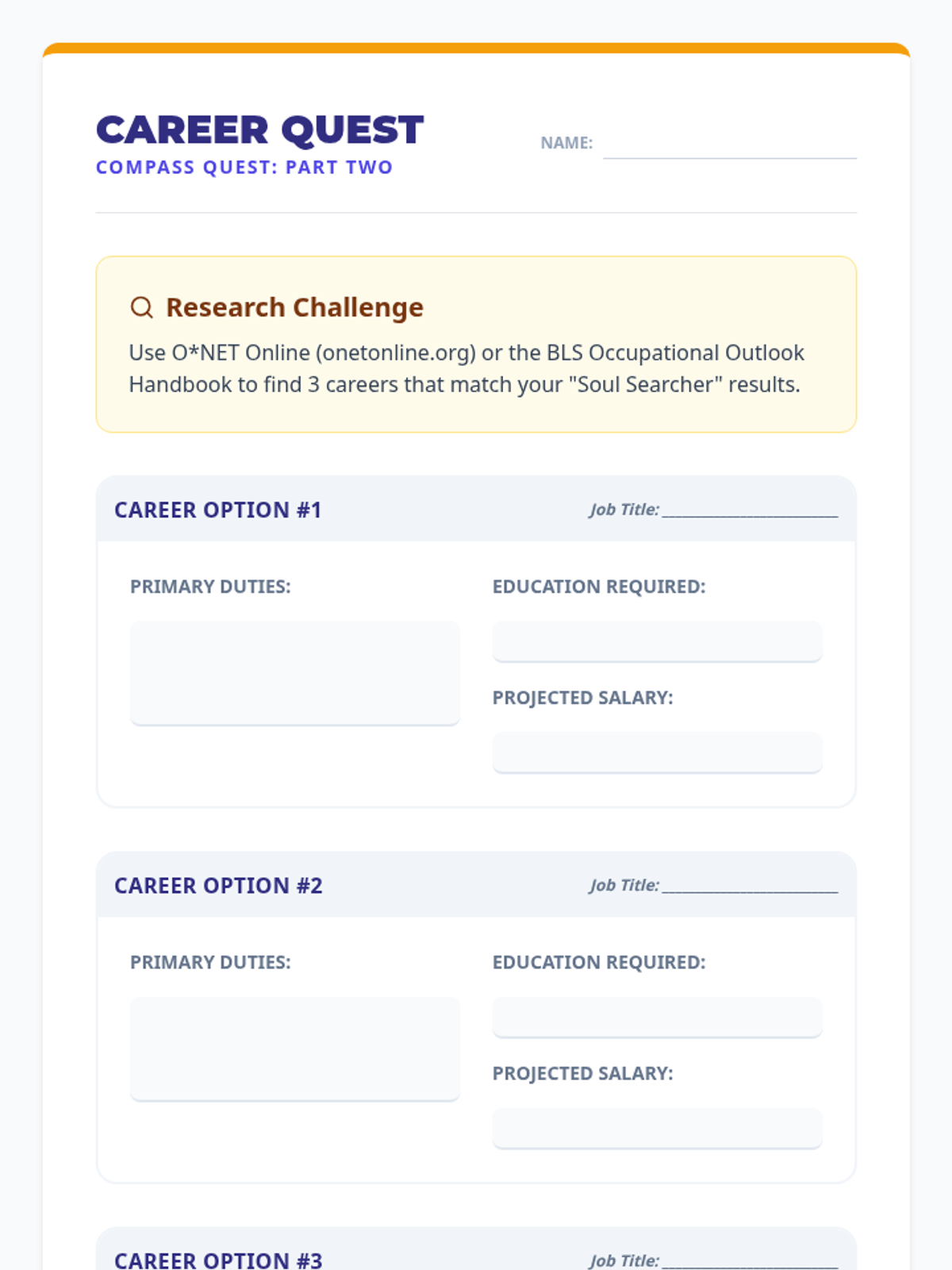Click the Career Option #3 header

click(218, 1260)
